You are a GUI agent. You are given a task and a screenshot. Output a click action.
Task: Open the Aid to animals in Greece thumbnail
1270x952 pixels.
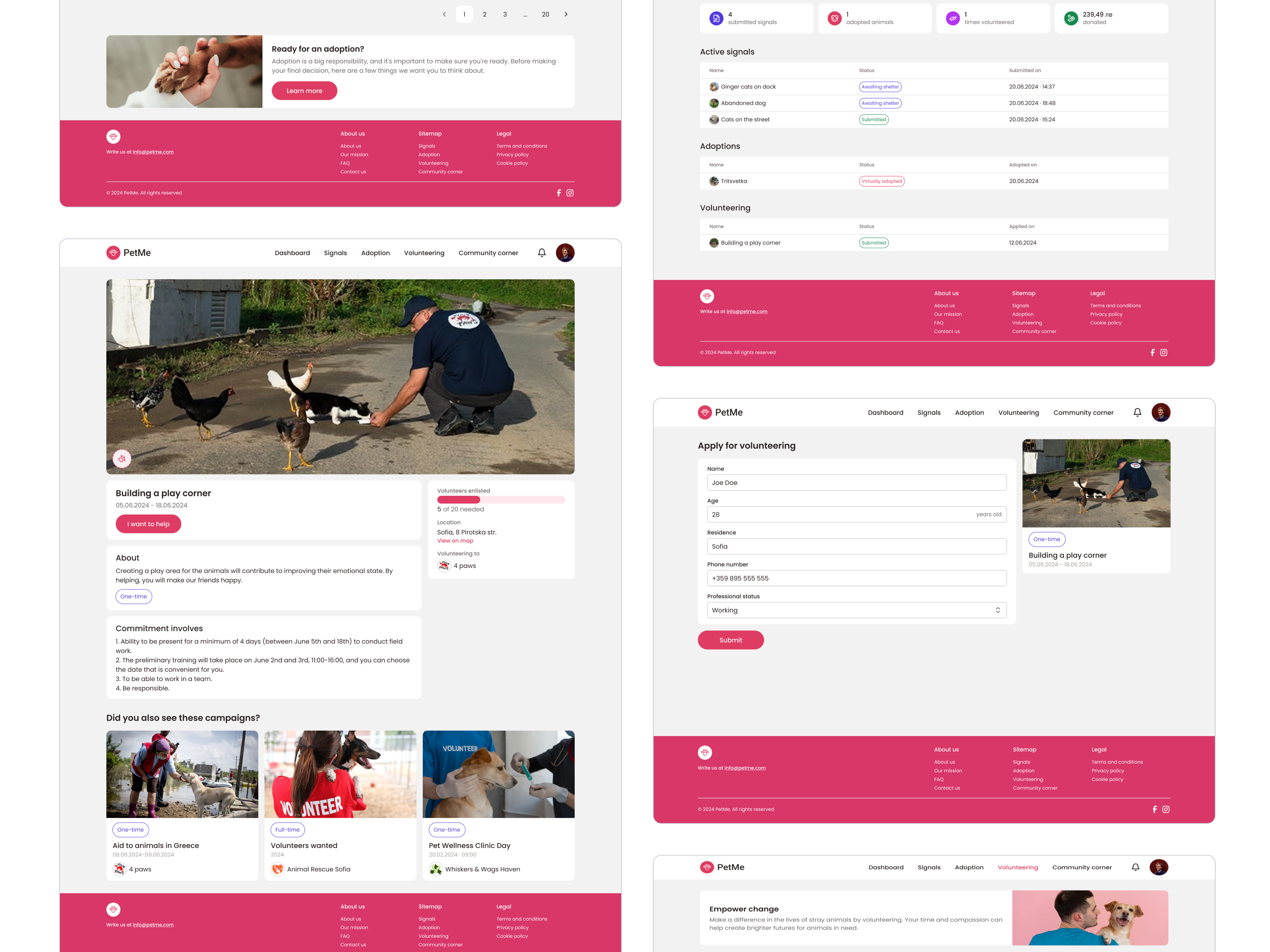coord(182,773)
